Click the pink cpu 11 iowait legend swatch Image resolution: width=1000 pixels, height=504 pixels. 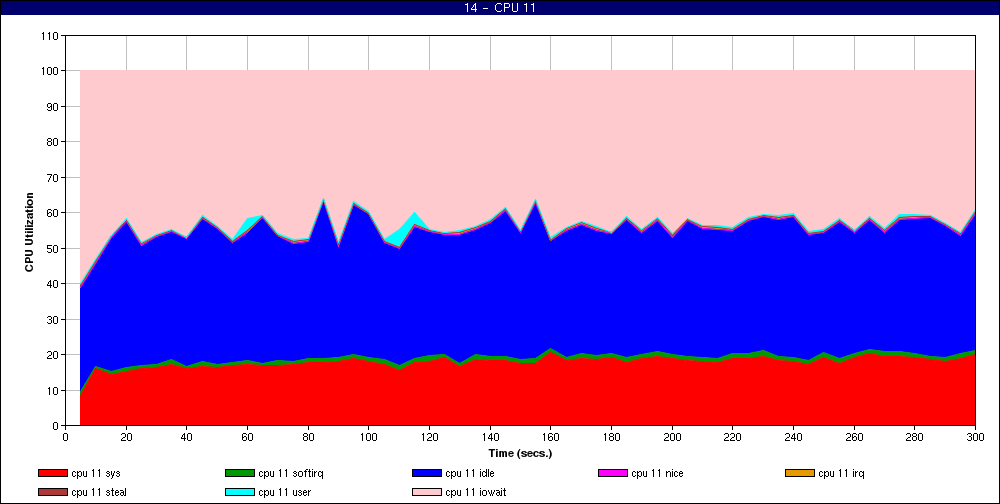(427, 493)
